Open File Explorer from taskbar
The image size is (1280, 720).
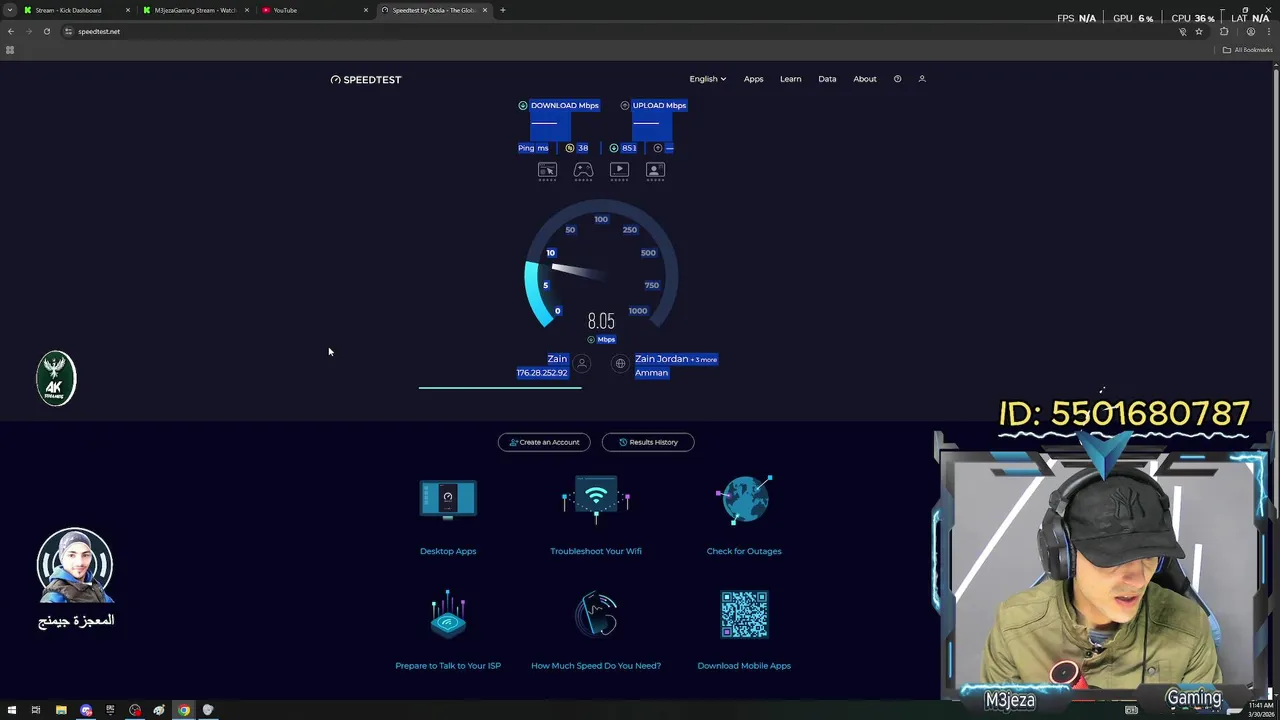(x=61, y=710)
